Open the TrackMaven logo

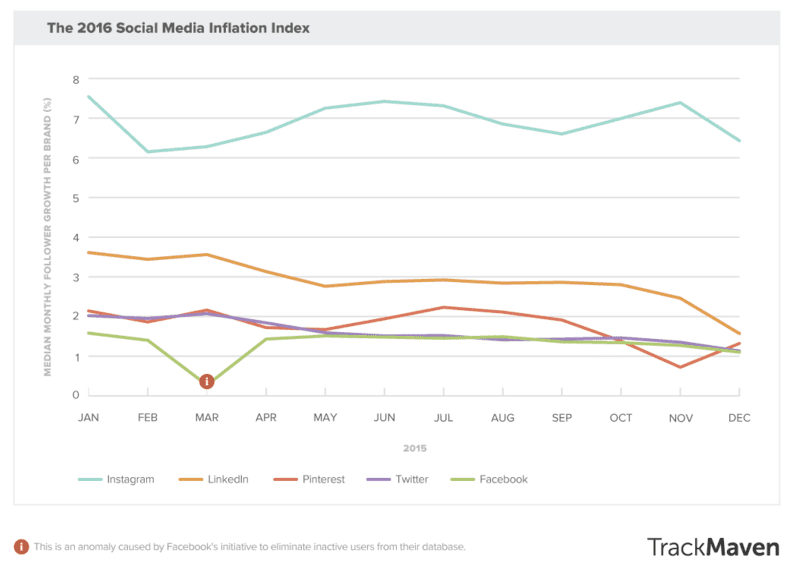pos(711,546)
